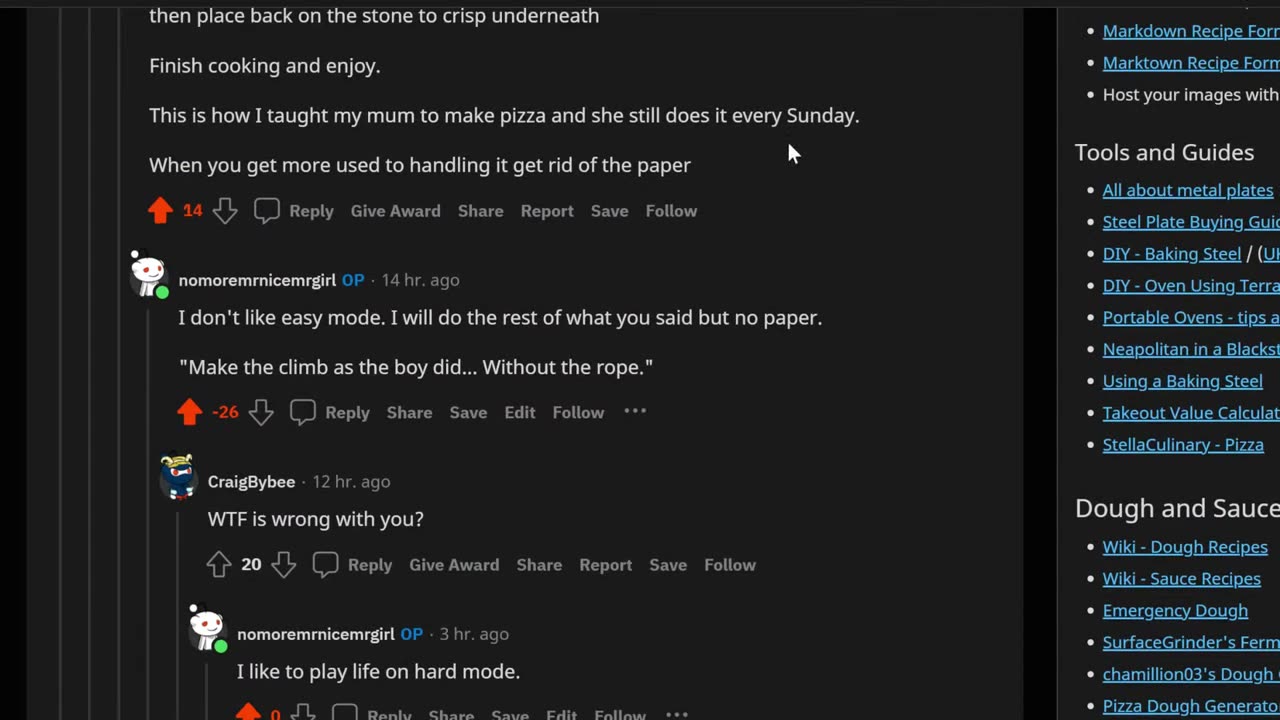Image resolution: width=1280 pixels, height=720 pixels.
Task: Save the comment with 14 points
Action: (609, 211)
